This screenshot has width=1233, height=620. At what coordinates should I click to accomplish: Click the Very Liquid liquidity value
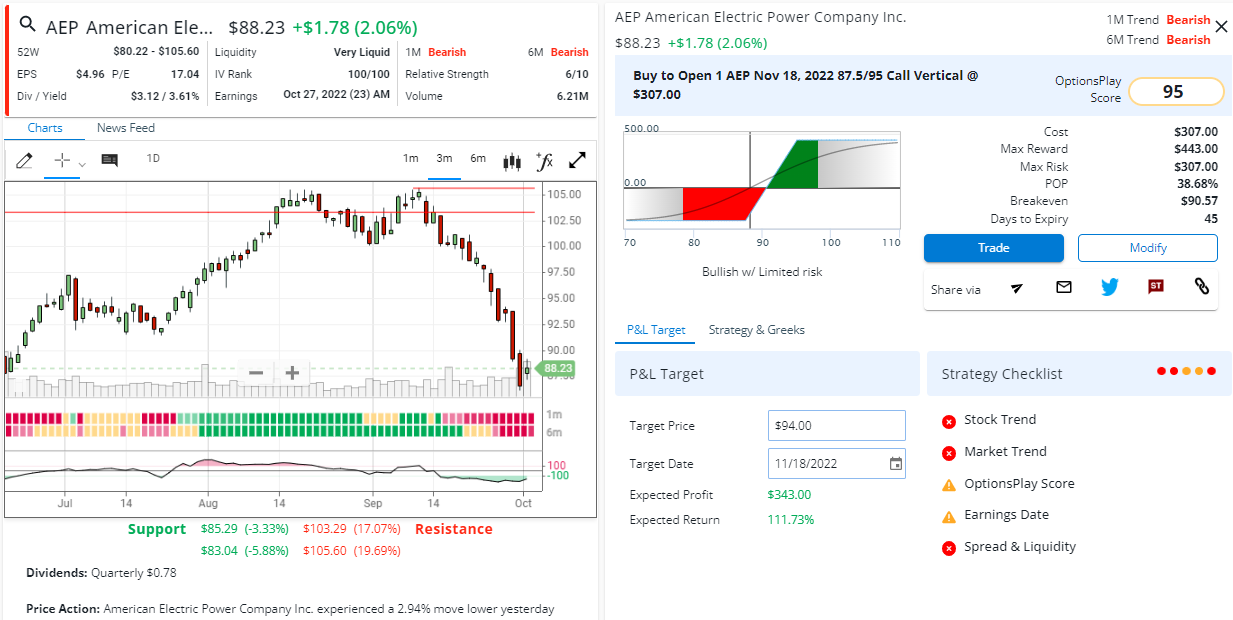(x=362, y=52)
